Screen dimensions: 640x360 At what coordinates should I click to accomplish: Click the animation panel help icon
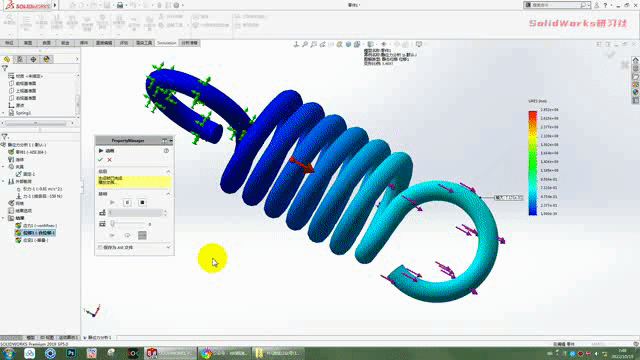click(166, 151)
